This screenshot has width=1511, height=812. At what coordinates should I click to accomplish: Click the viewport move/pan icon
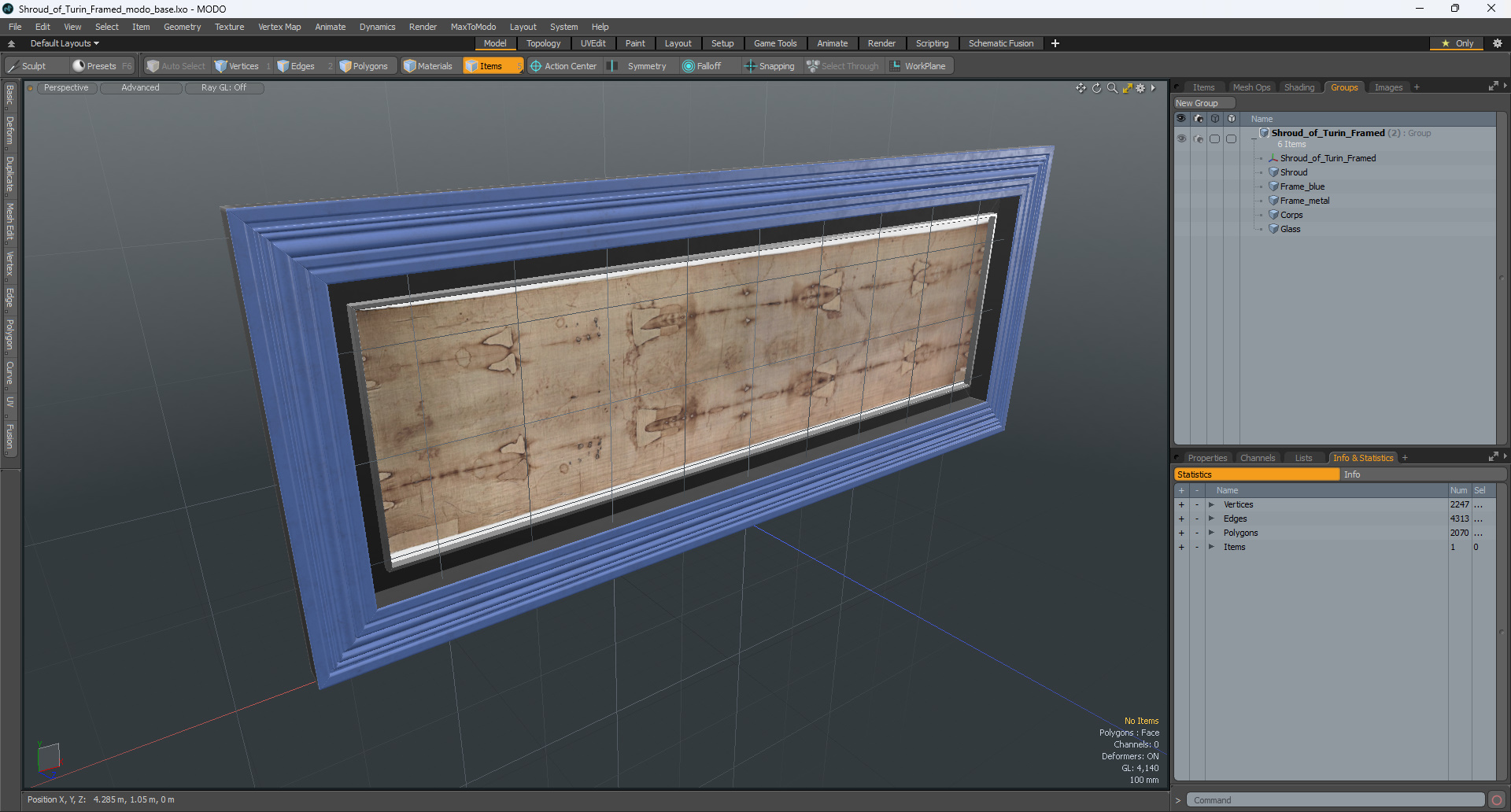(1081, 88)
